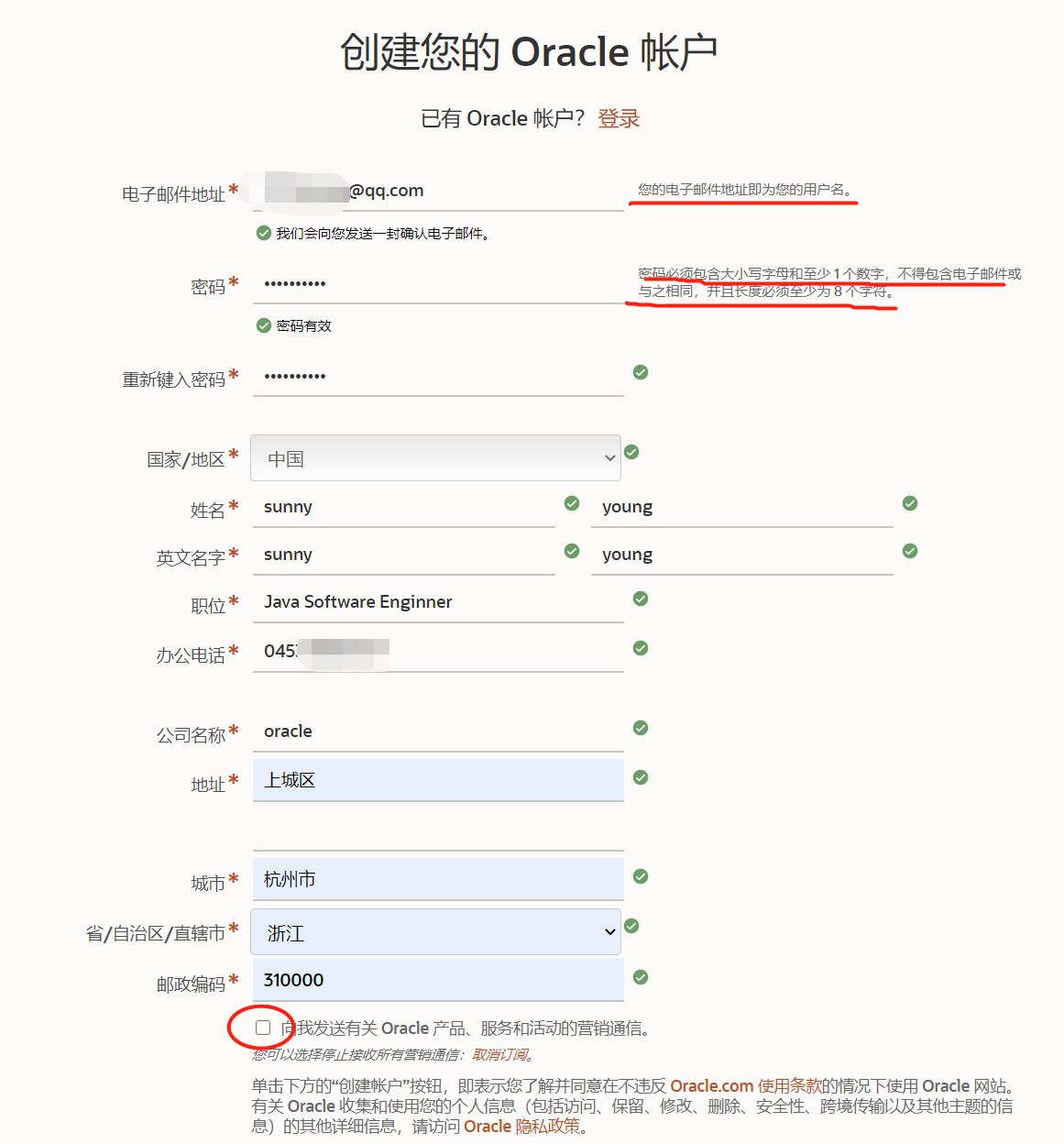Focus the 重新键入密码 field
Image resolution: width=1064 pixels, height=1144 pixels.
pos(438,376)
